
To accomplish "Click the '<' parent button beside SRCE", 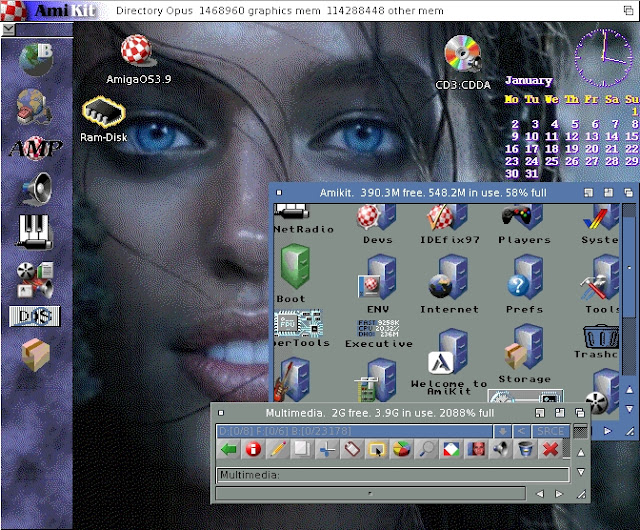I will (521, 432).
